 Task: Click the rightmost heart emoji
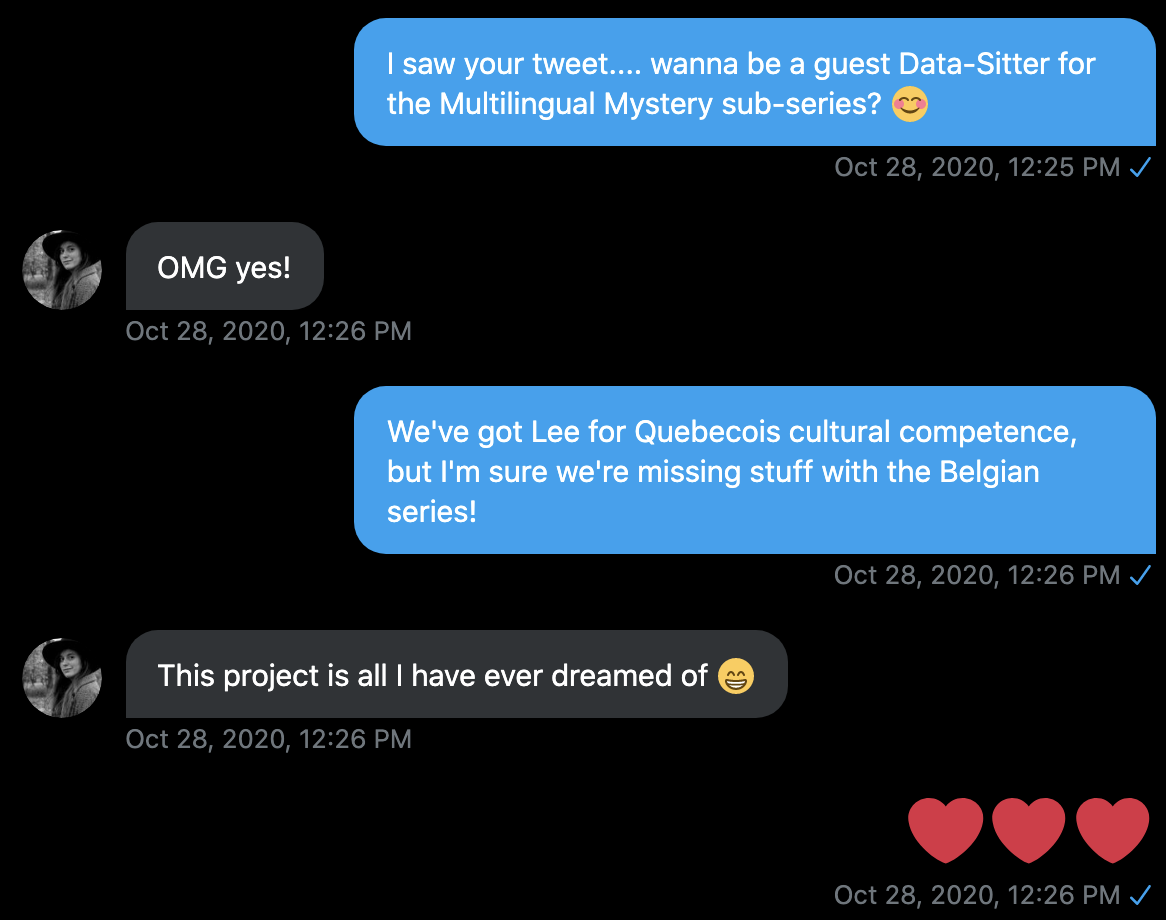[x=1112, y=828]
